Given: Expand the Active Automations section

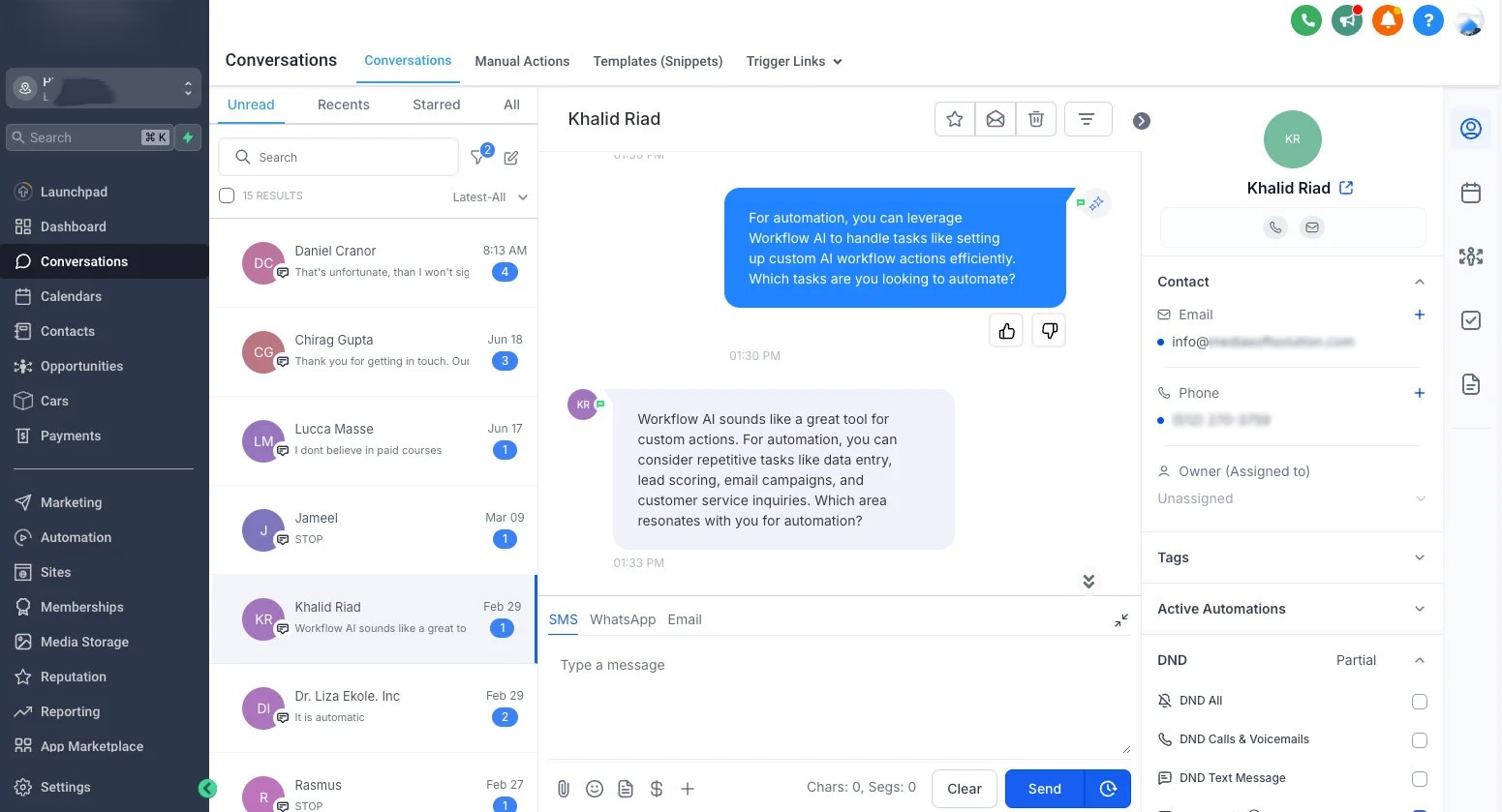Looking at the screenshot, I should coord(1291,609).
